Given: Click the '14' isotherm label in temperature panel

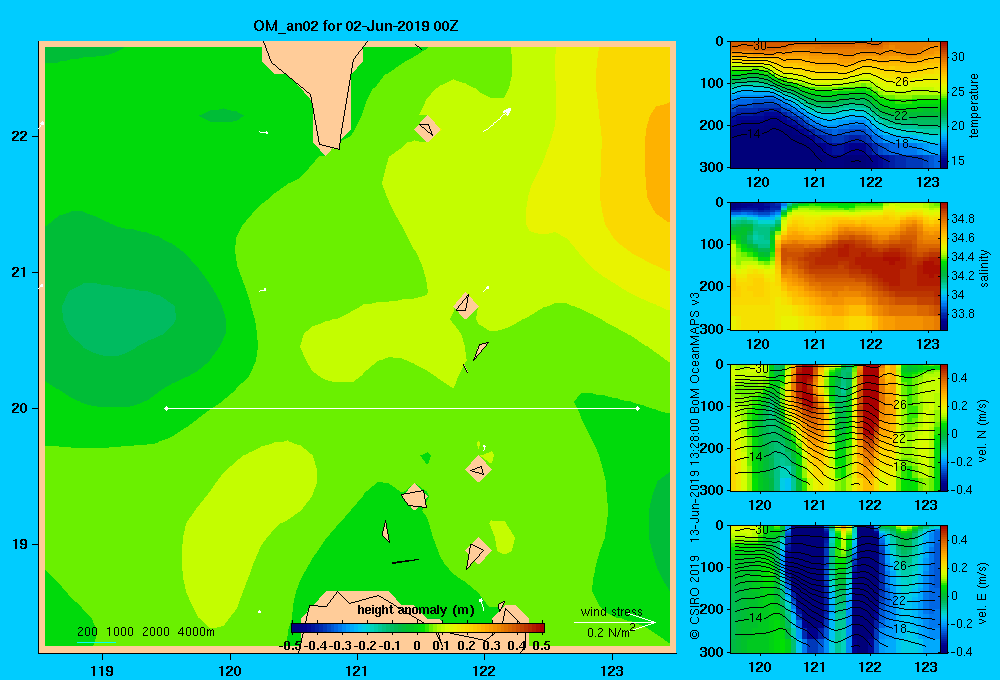Looking at the screenshot, I should click(753, 134).
